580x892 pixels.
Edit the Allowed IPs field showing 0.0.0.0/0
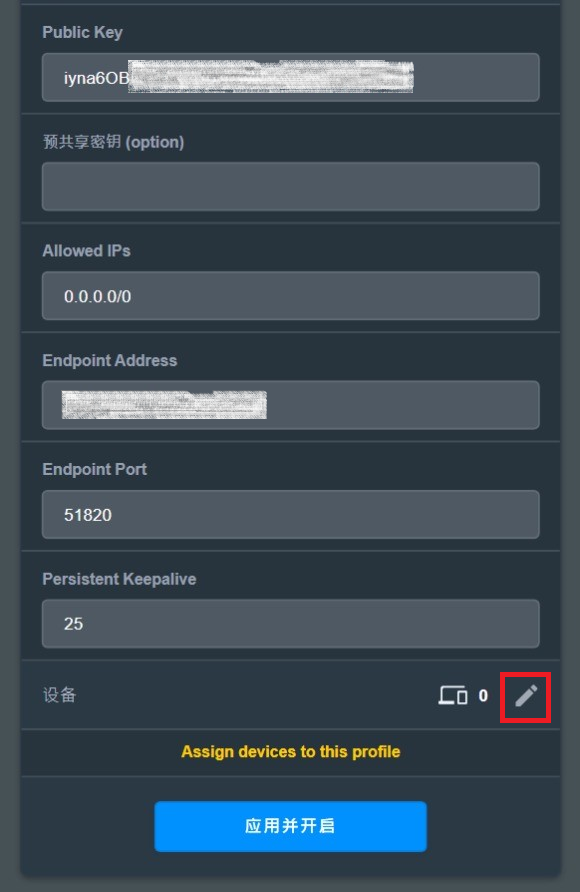[291, 296]
